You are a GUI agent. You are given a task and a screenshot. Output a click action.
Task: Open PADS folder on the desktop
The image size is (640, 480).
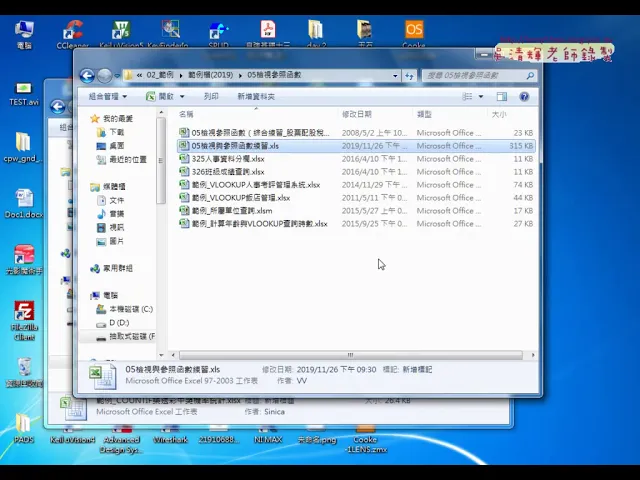coord(23,428)
